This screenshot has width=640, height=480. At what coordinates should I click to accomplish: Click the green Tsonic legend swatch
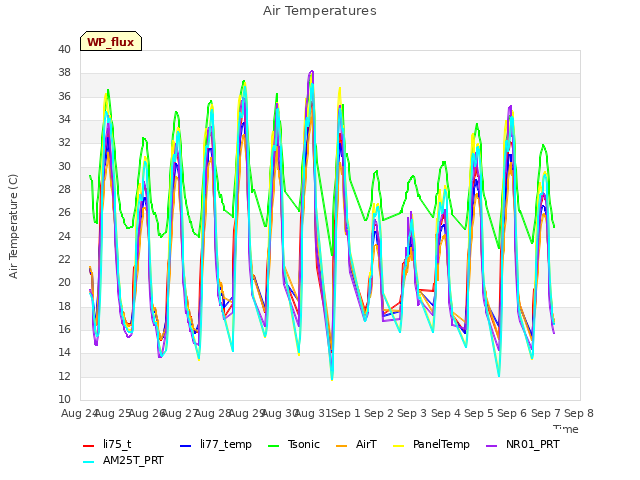pyautogui.click(x=273, y=446)
